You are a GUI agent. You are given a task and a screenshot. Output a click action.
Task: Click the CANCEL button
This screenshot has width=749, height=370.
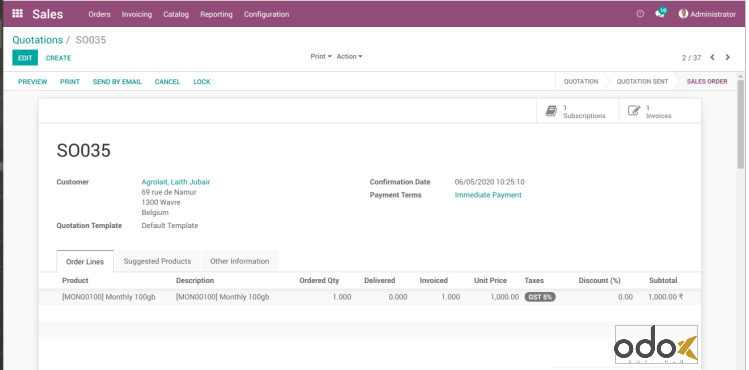[167, 82]
